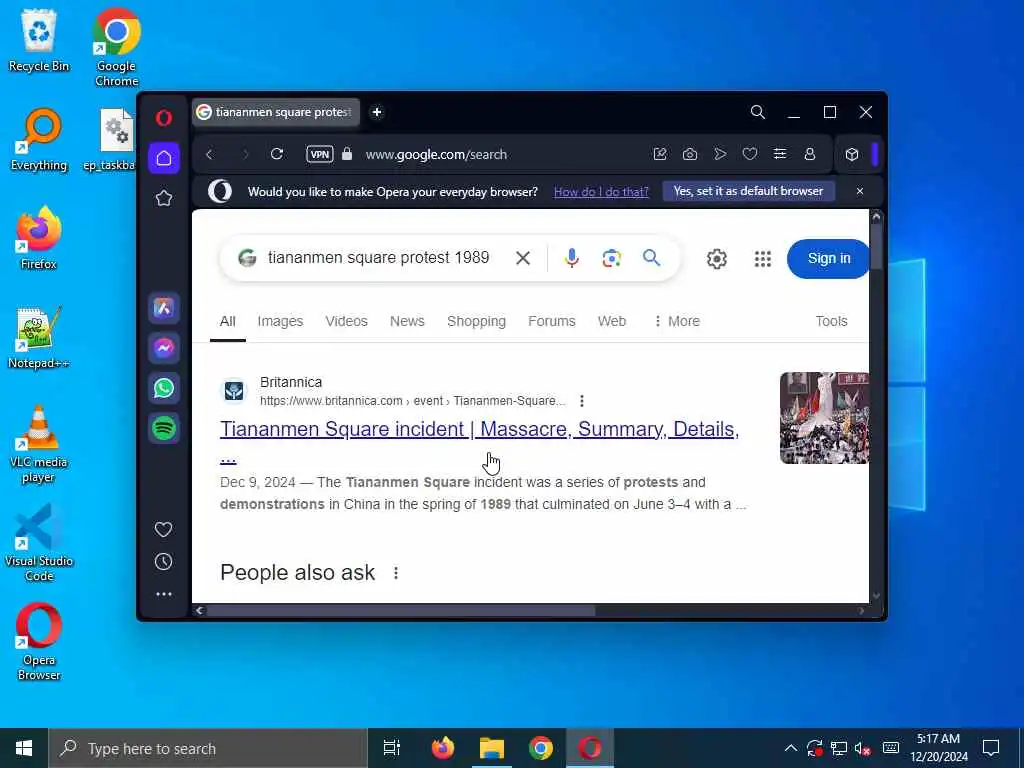Open Task View on the taskbar
The height and width of the screenshot is (768, 1024).
tap(391, 748)
